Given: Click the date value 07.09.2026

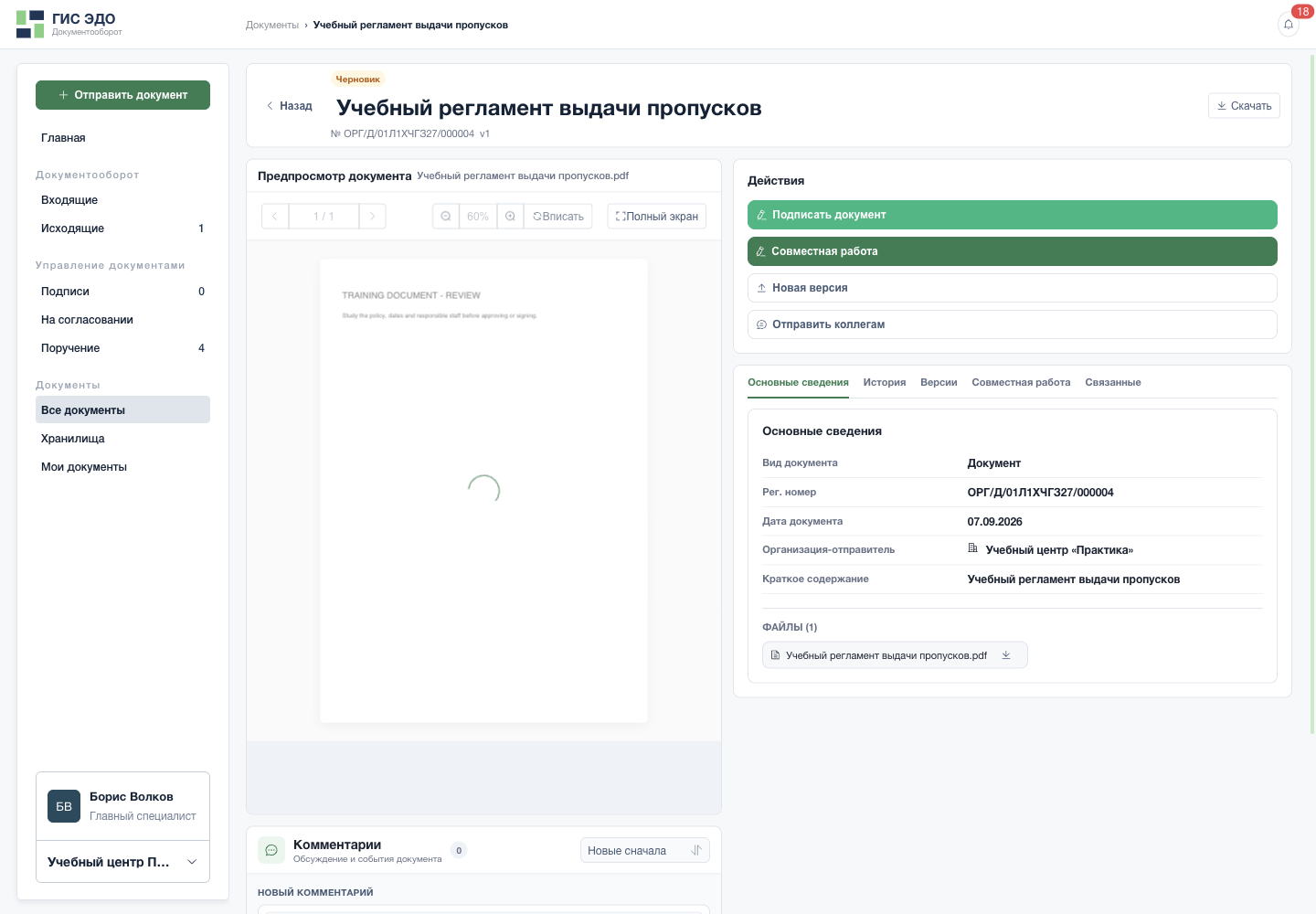Looking at the screenshot, I should [994, 521].
